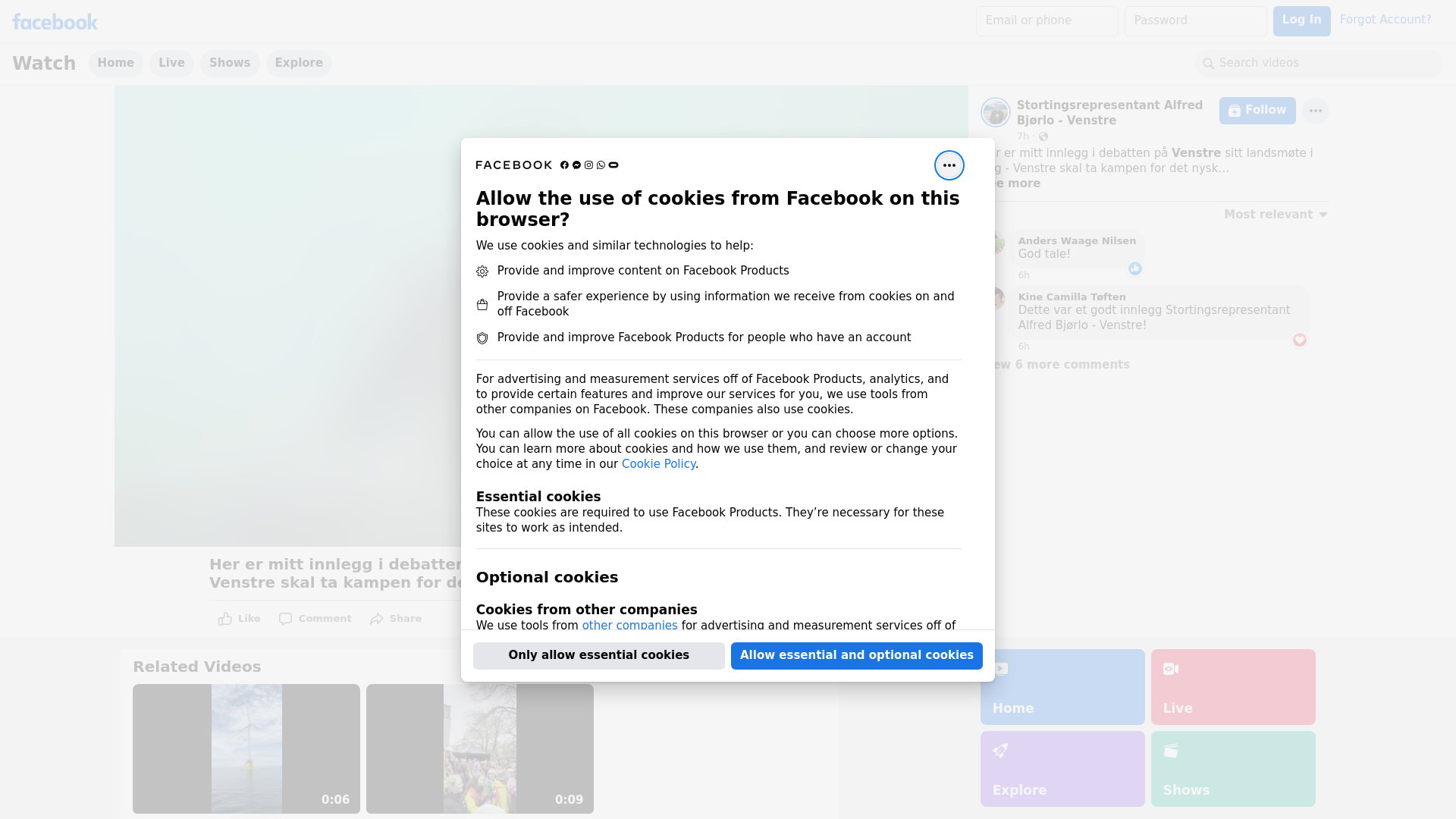
Task: Click the purple Explore tile
Action: pos(1062,769)
